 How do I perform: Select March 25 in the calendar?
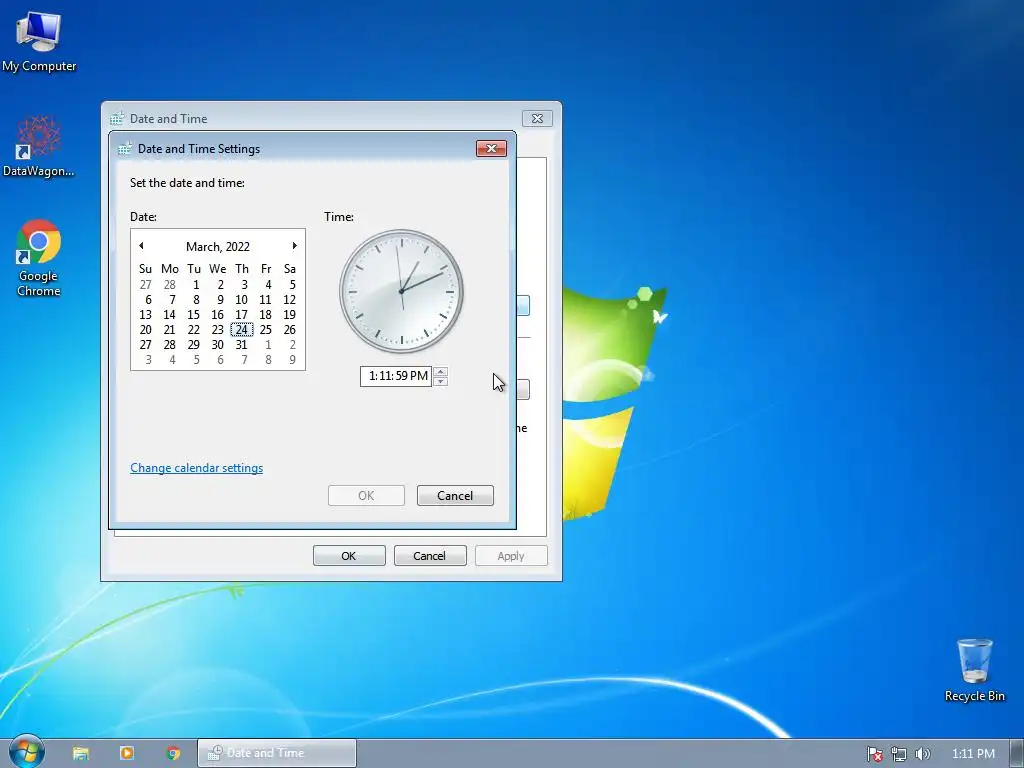coord(265,329)
